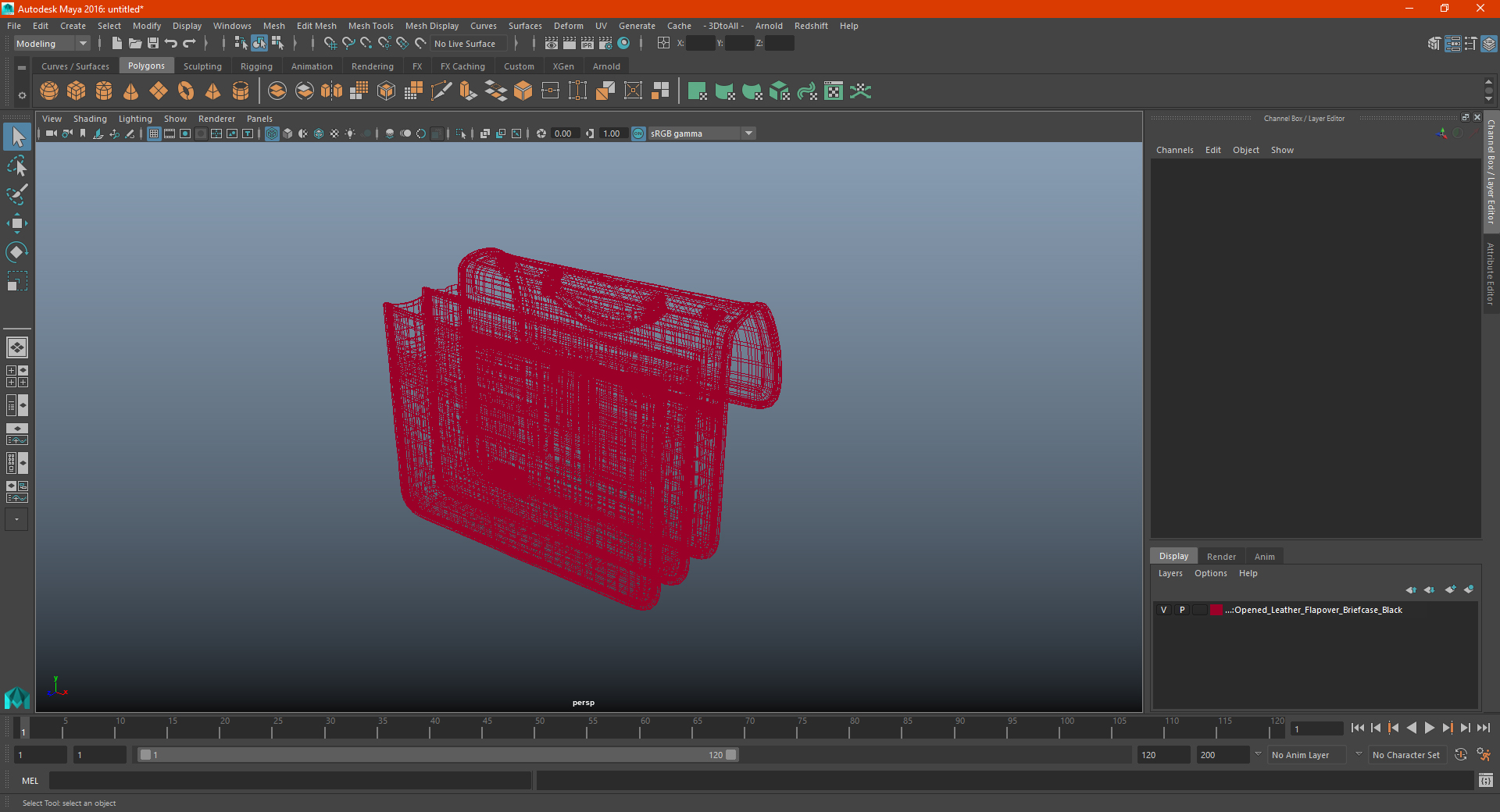The image size is (1500, 812).
Task: Toggle Auto Keyframe button
Action: coord(1461,755)
